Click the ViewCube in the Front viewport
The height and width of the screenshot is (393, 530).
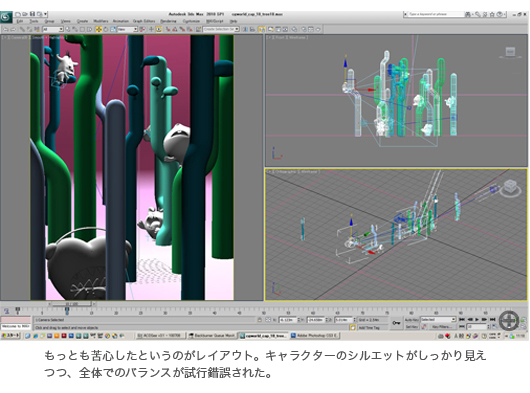click(x=510, y=52)
